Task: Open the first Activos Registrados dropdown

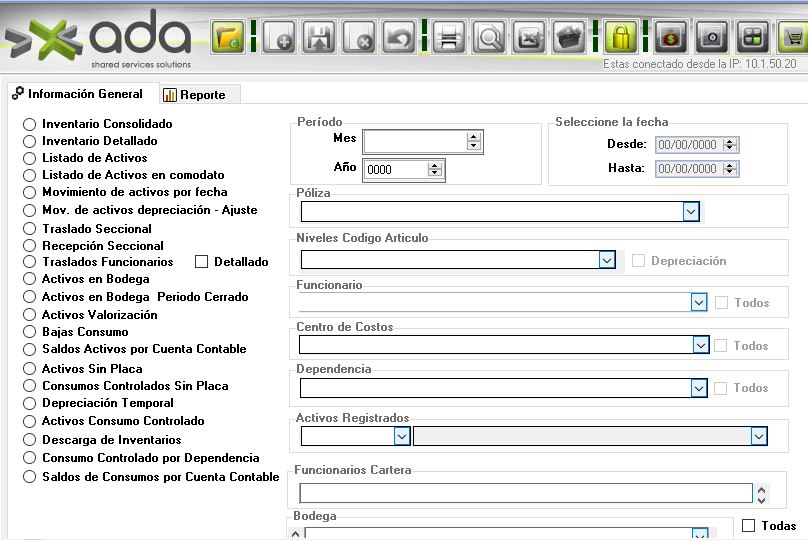Action: 402,436
